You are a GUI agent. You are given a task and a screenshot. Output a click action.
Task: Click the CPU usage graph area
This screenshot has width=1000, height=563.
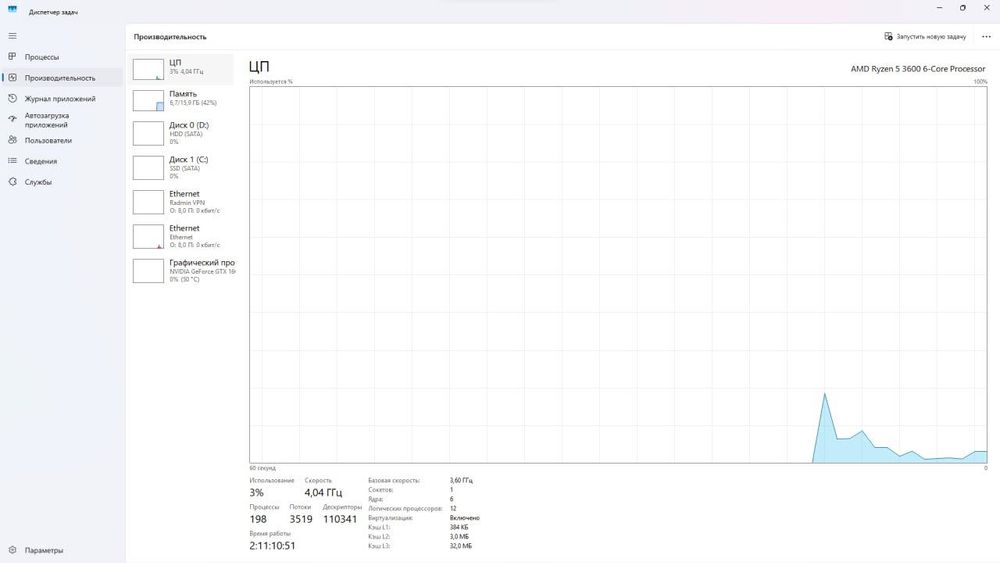click(x=618, y=275)
